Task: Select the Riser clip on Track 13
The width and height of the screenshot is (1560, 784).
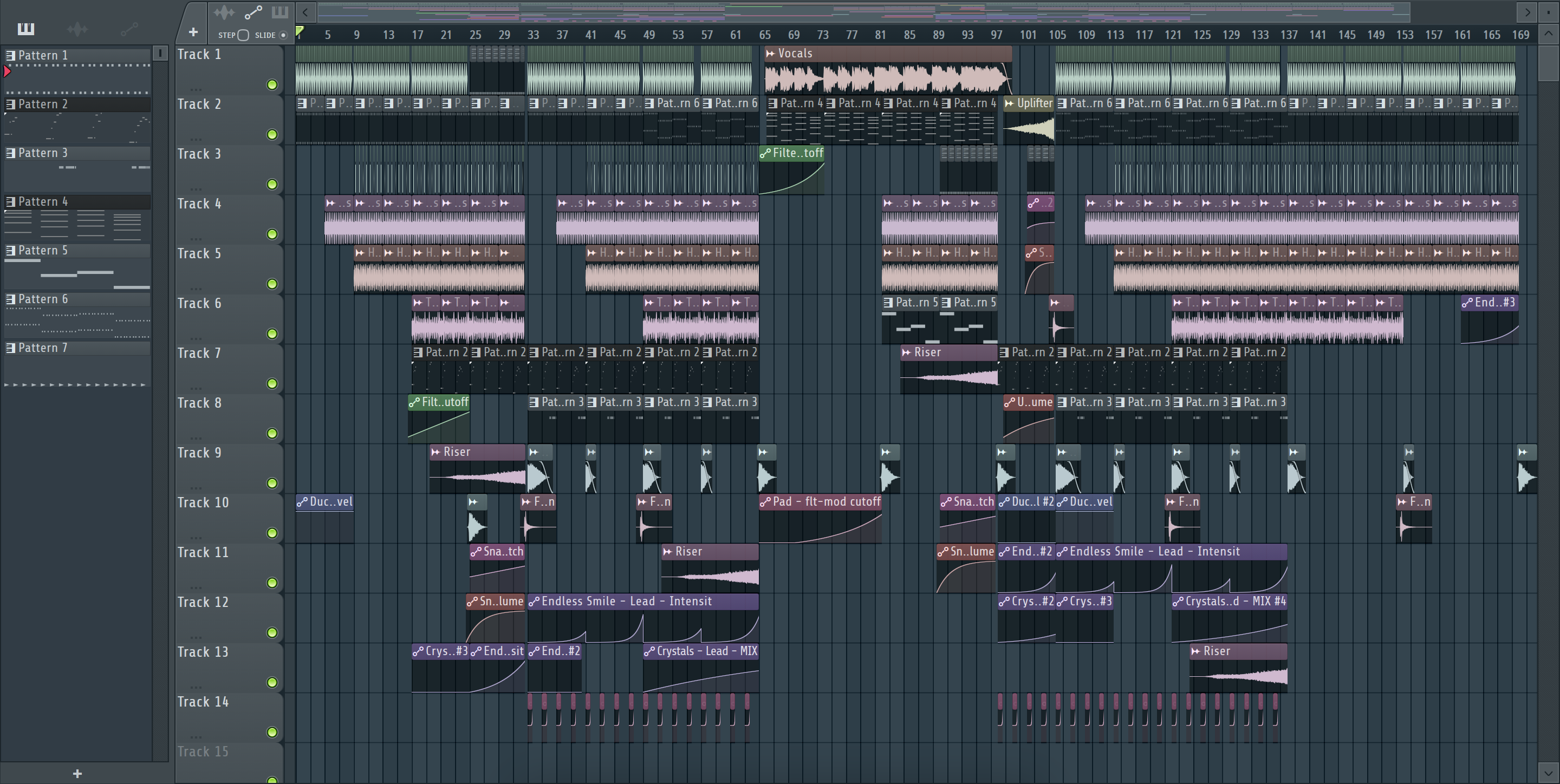Action: [x=1238, y=668]
